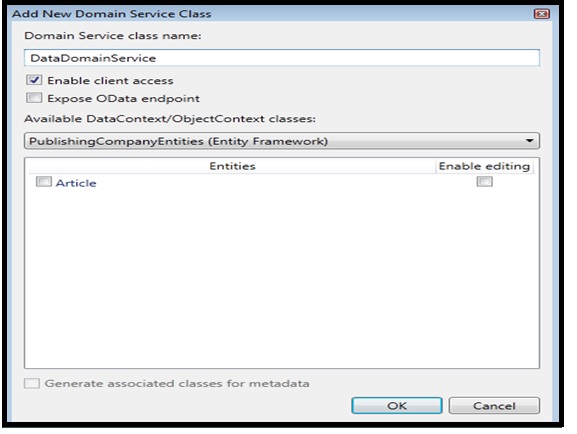The image size is (577, 434).
Task: Click the DataDomainService class name field
Action: point(282,58)
